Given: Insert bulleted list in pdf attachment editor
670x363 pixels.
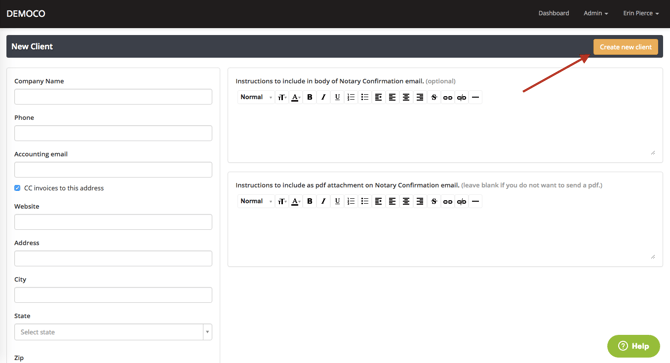Looking at the screenshot, I should [364, 201].
